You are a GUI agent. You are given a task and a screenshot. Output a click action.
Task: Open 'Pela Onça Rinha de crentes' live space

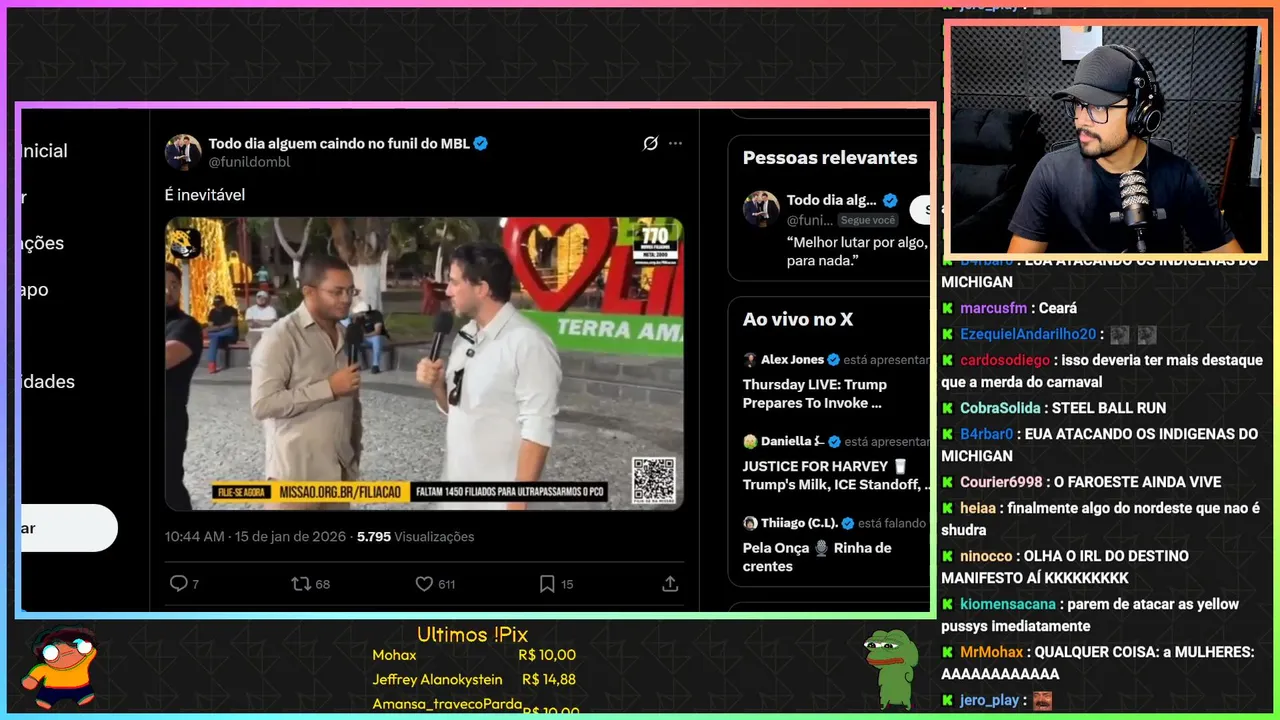(x=836, y=547)
